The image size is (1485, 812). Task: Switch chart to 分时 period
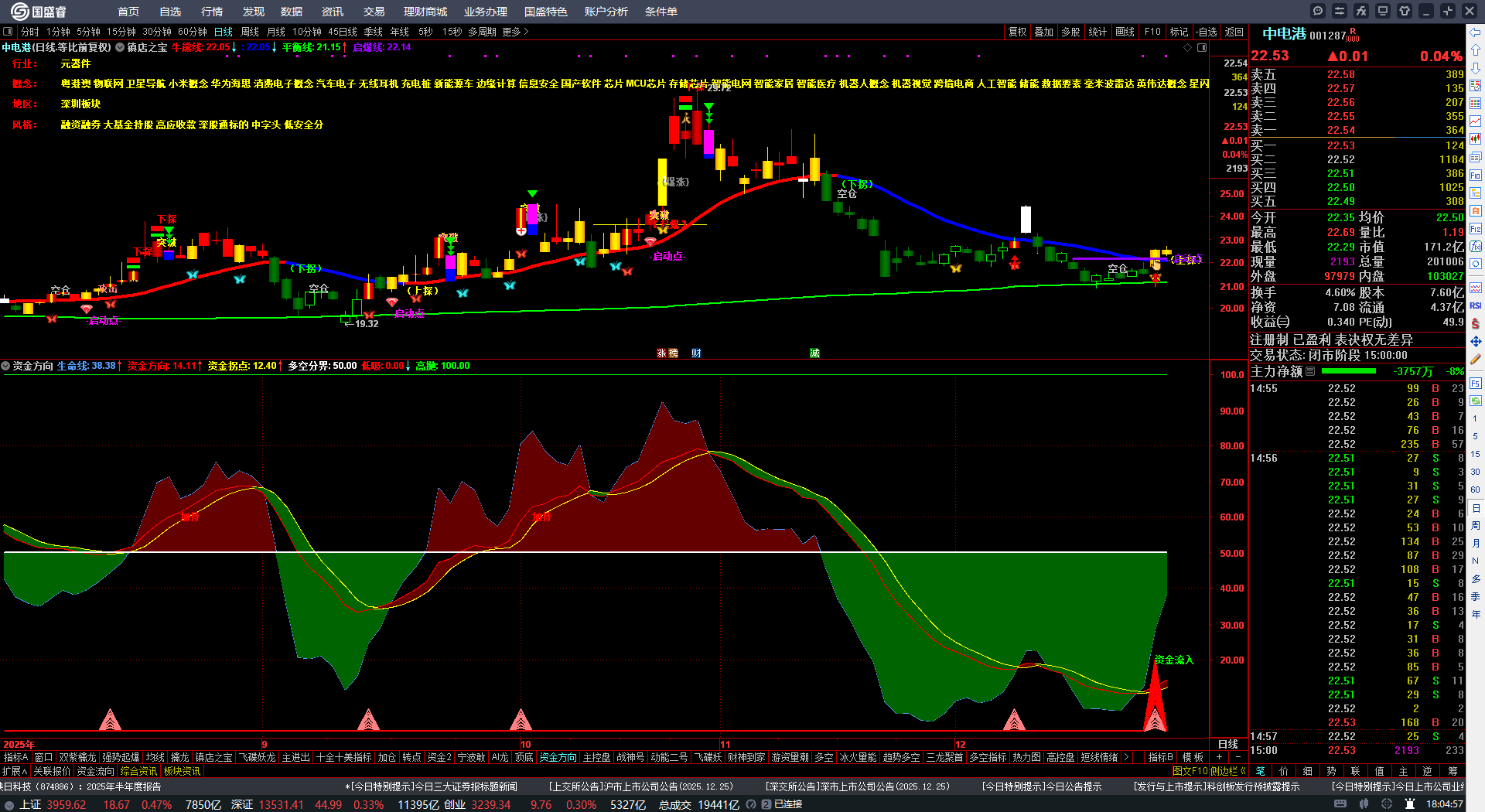tap(29, 32)
